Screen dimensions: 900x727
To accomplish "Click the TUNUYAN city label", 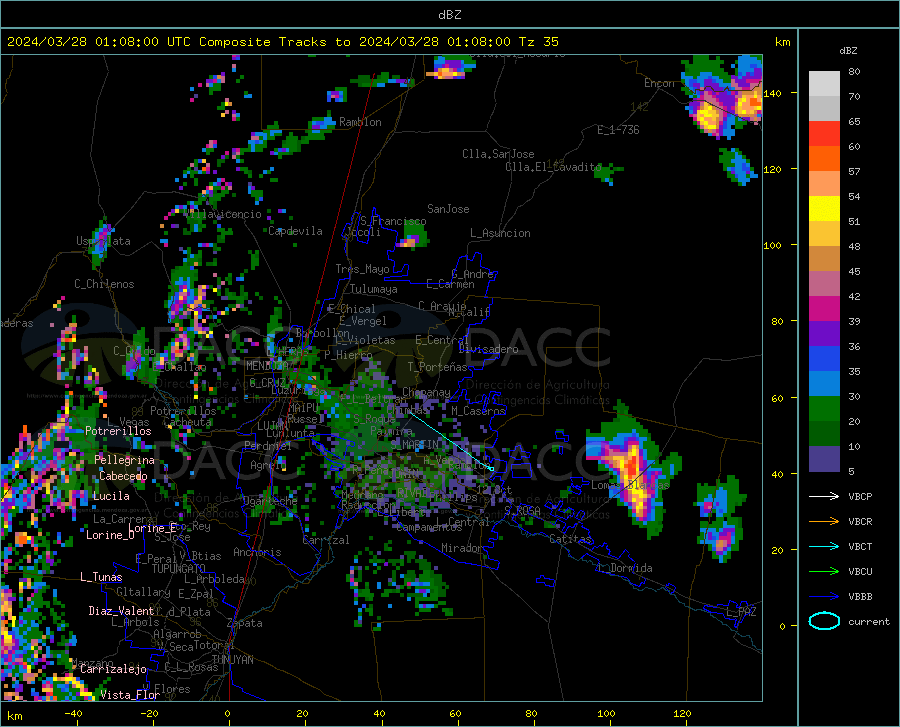I will [x=232, y=660].
